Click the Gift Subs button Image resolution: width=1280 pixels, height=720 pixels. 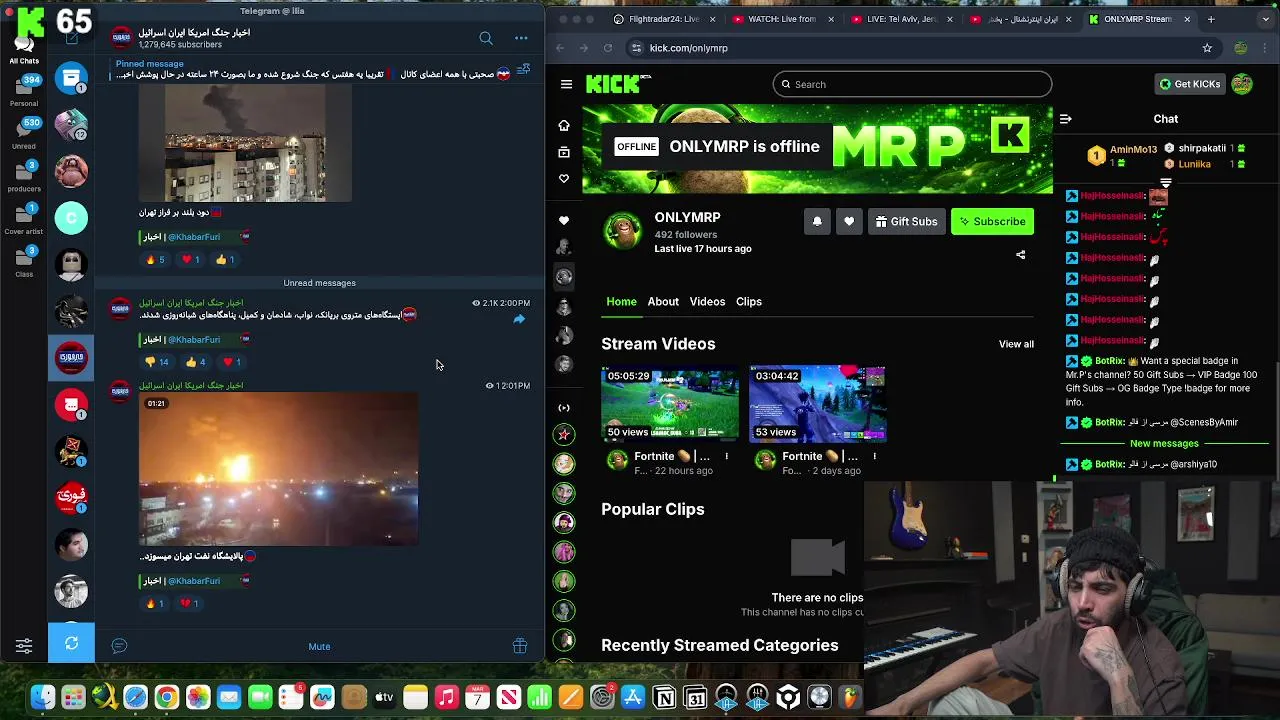coord(906,222)
